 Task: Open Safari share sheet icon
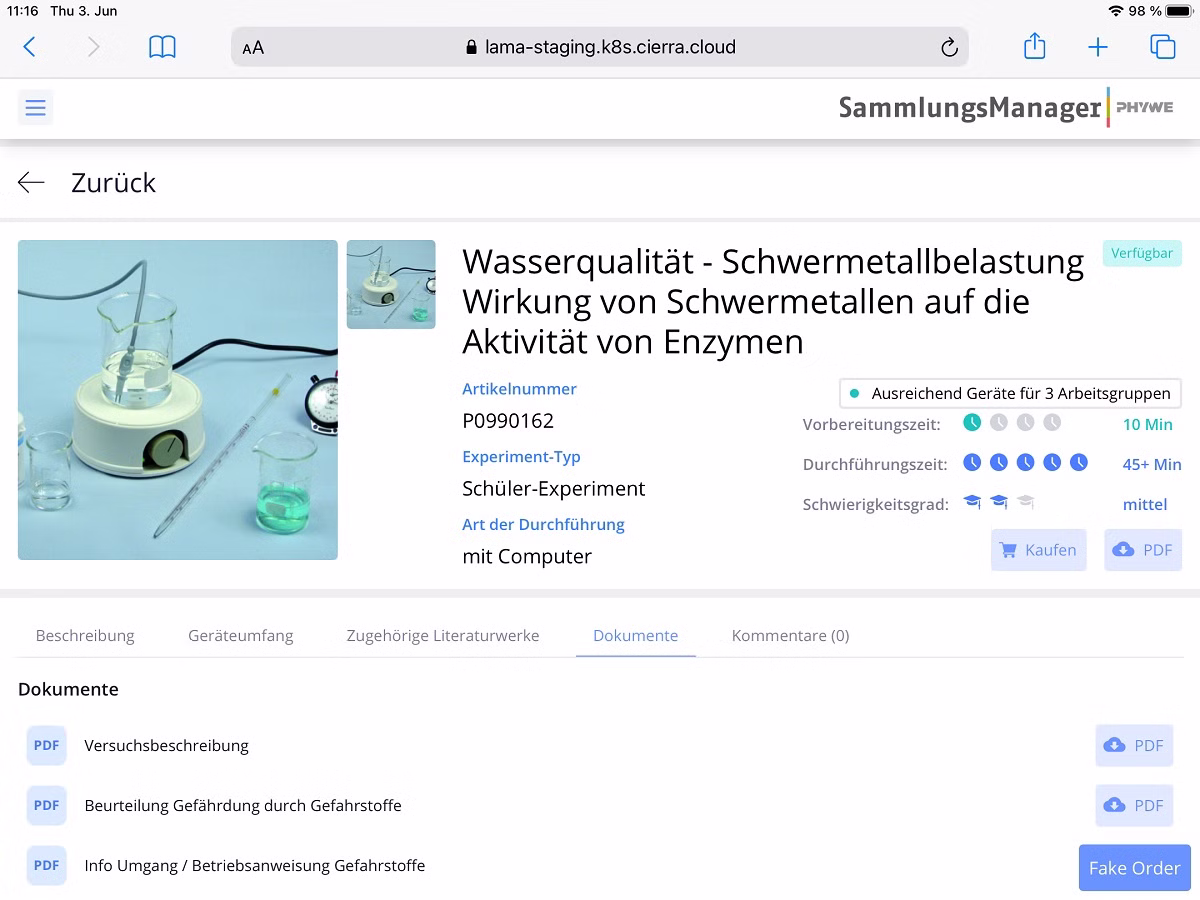pos(1035,46)
